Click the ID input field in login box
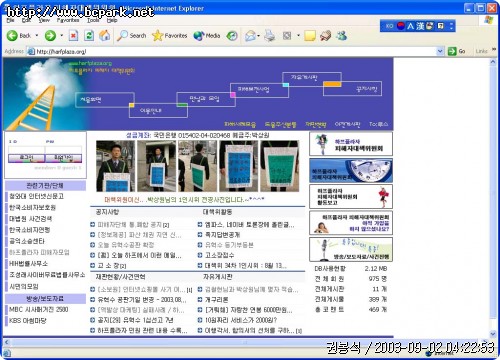The image size is (500, 360). click(x=26, y=150)
